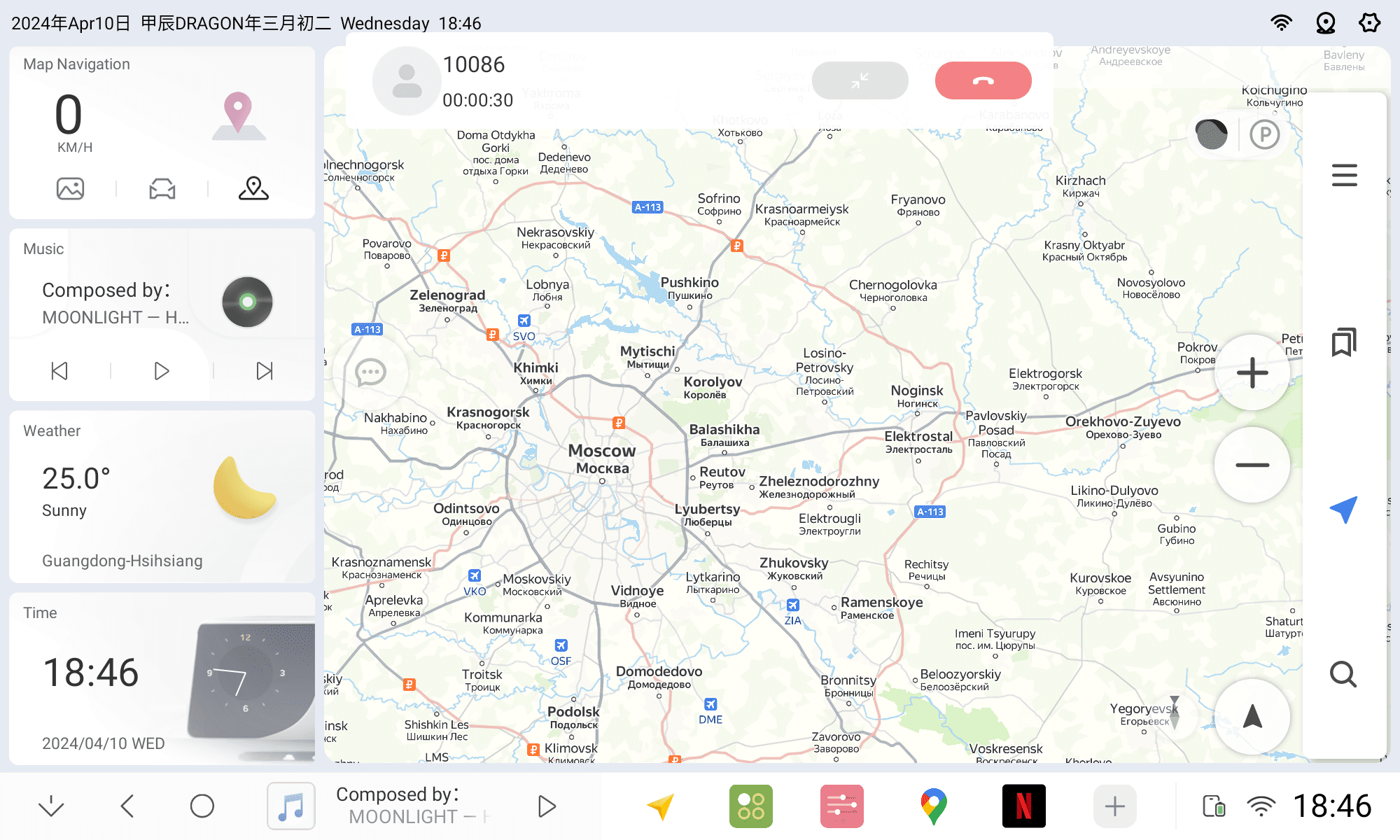Viewport: 1400px width, 840px height.
Task: Toggle the parking P layer
Action: pyautogui.click(x=1265, y=134)
